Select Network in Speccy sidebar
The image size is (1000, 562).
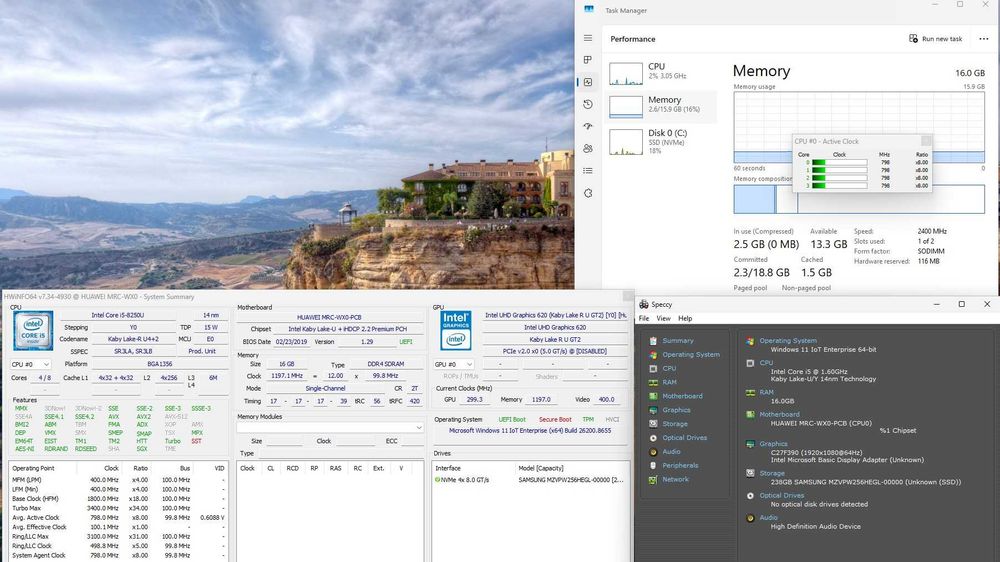click(675, 479)
